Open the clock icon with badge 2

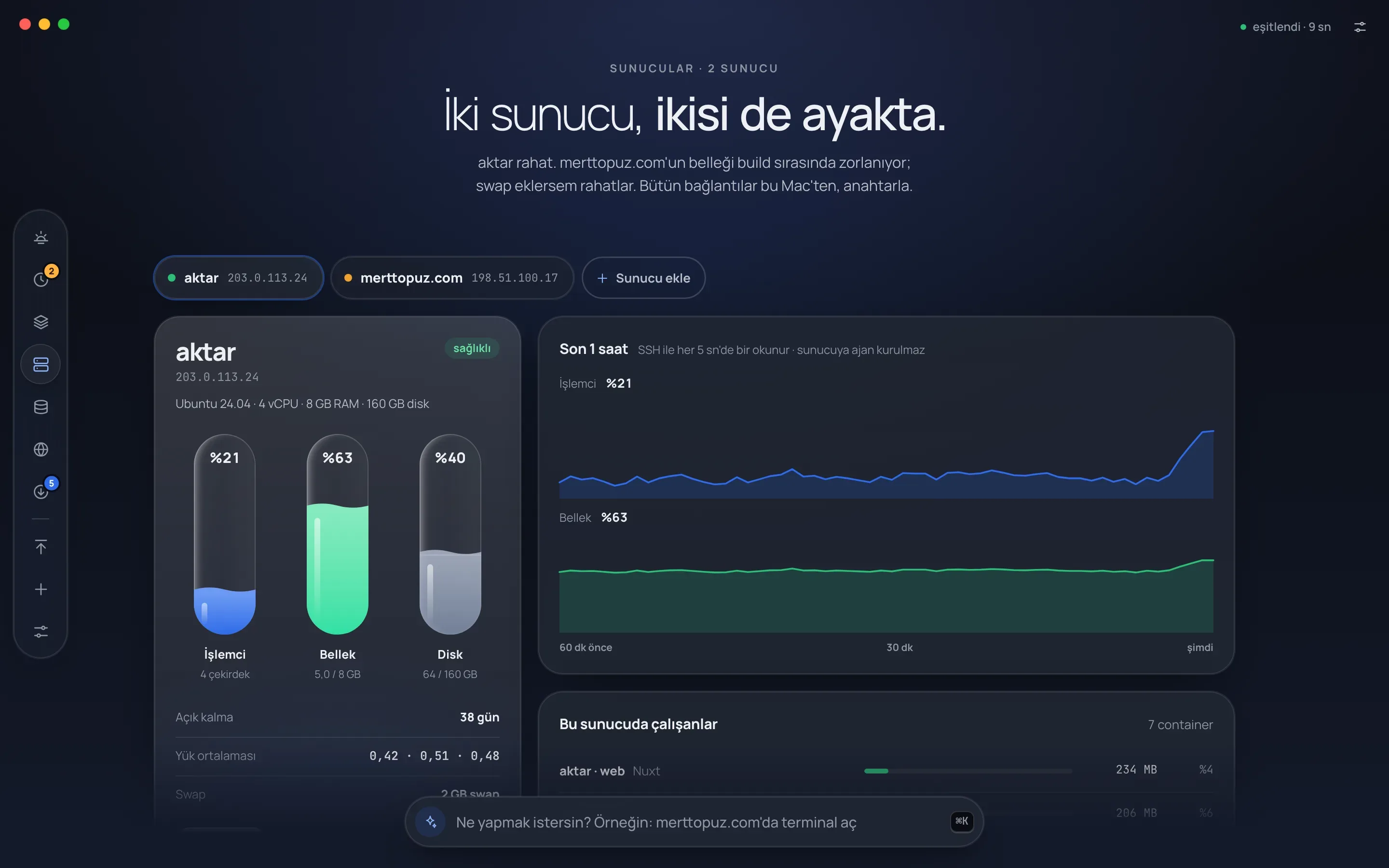41,279
